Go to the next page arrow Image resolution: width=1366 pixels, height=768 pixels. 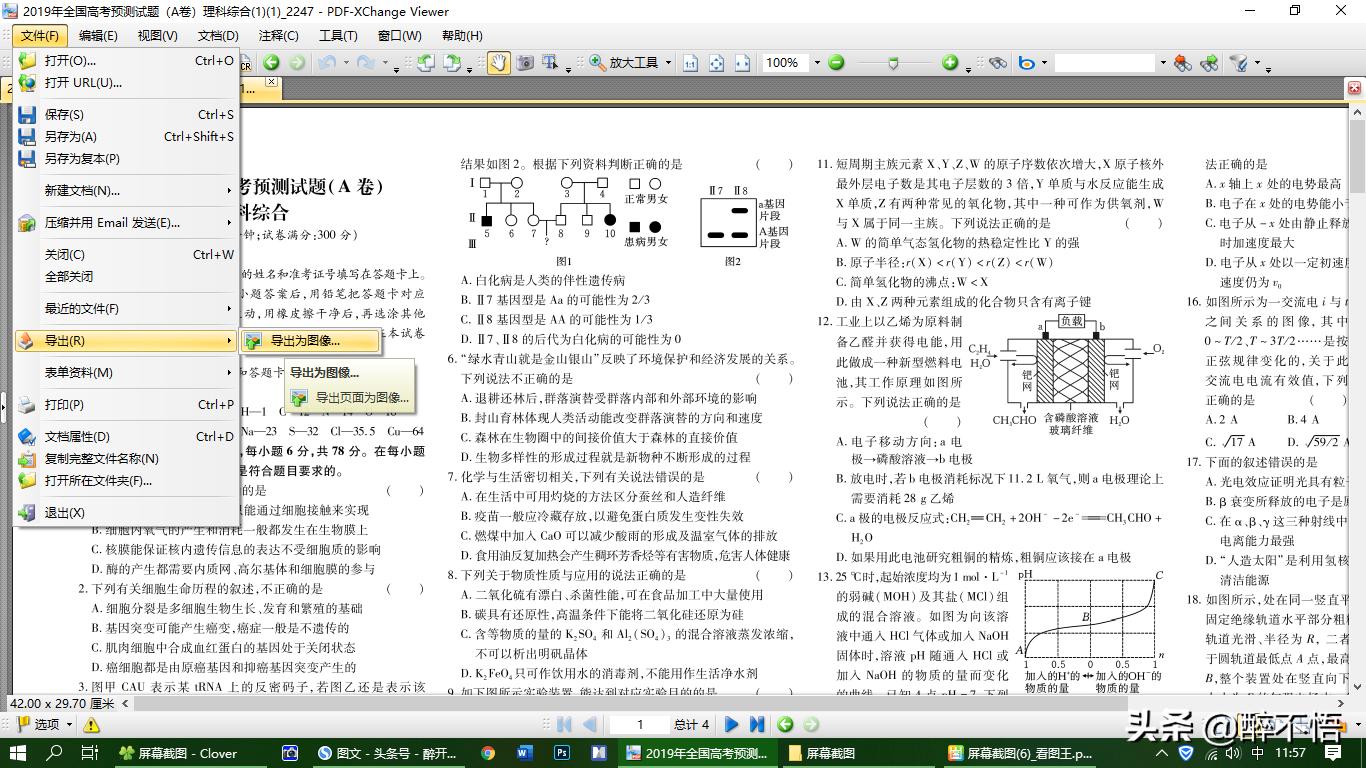731,724
